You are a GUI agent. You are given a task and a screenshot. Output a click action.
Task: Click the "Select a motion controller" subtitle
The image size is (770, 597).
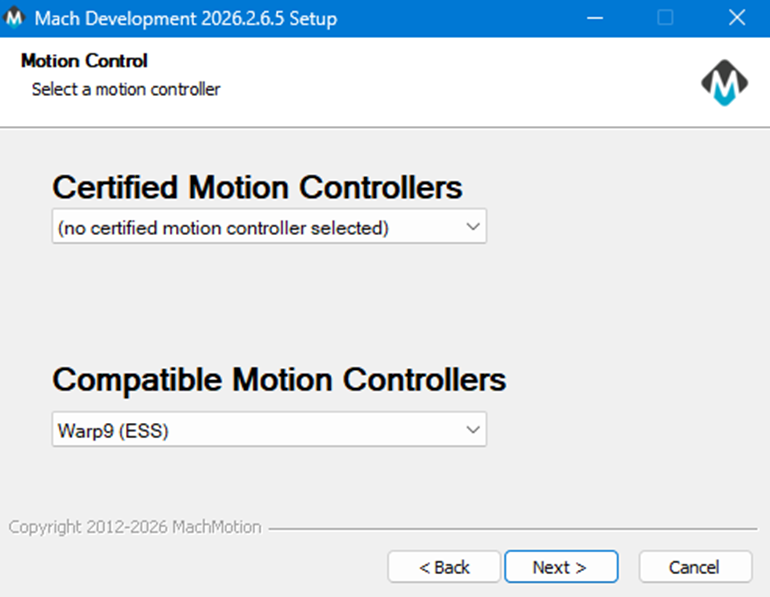pos(126,90)
